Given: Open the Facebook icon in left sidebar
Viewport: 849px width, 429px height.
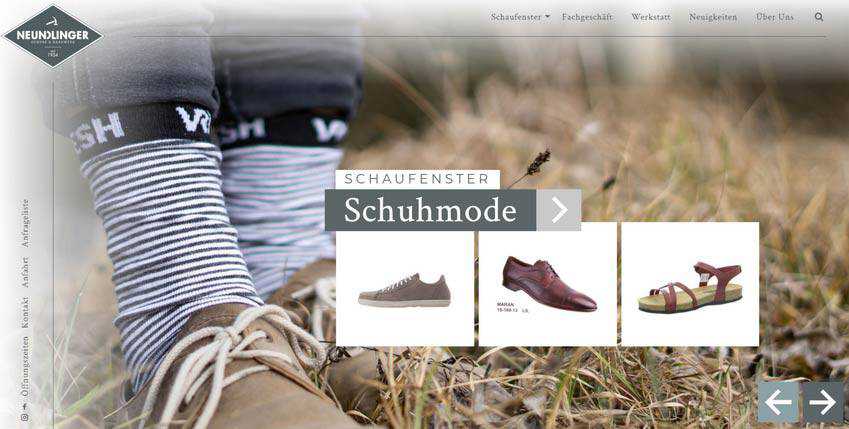Looking at the screenshot, I should point(24,406).
